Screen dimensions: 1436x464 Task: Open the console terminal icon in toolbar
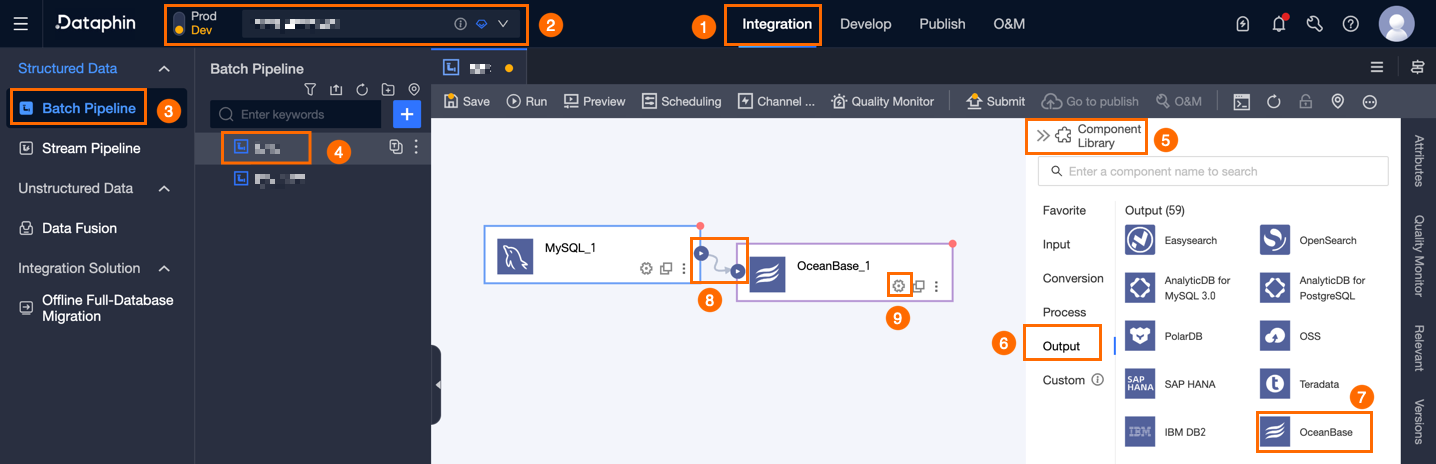pos(1241,101)
